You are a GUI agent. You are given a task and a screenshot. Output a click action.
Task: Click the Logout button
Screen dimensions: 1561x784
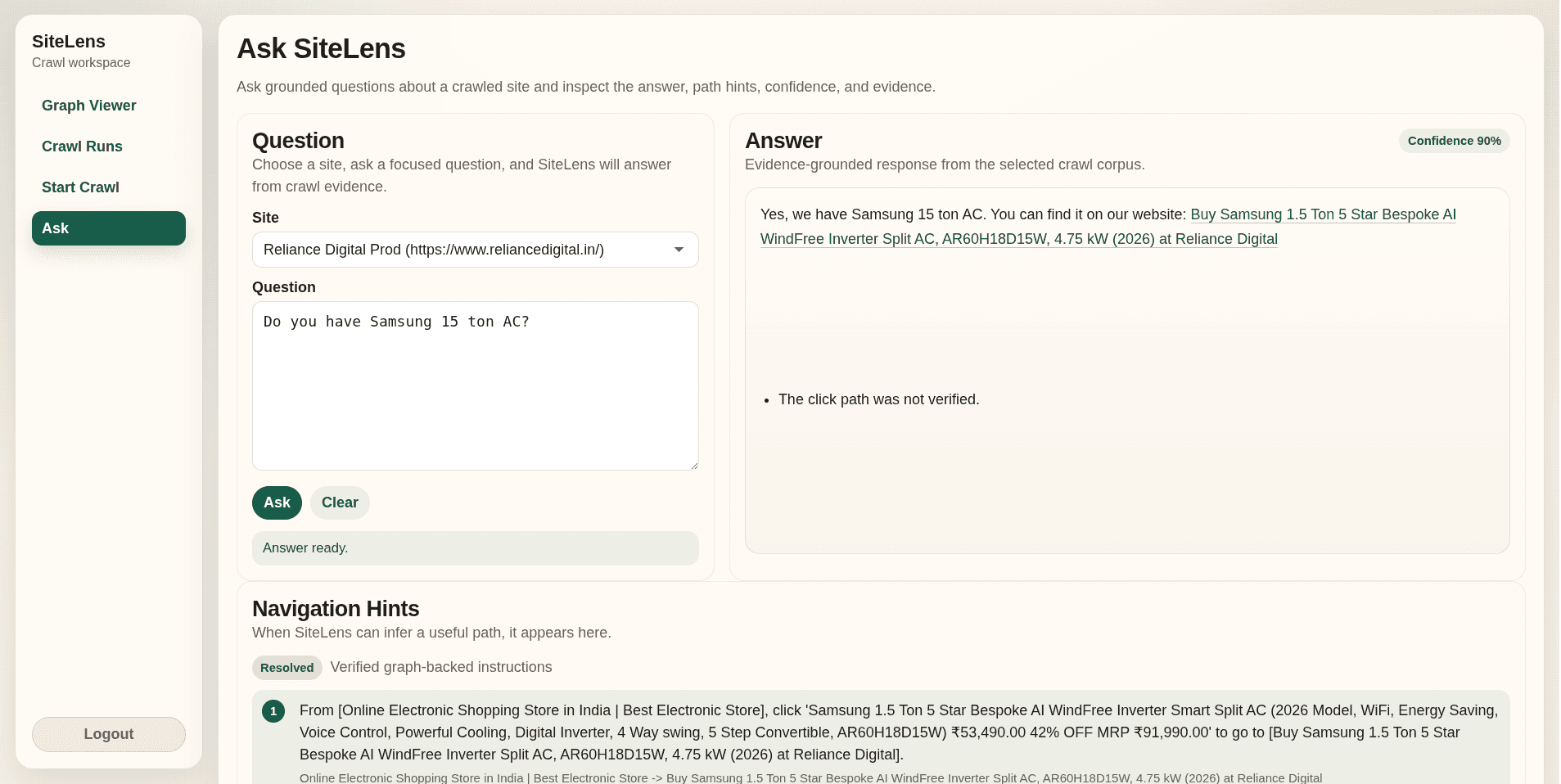(109, 734)
